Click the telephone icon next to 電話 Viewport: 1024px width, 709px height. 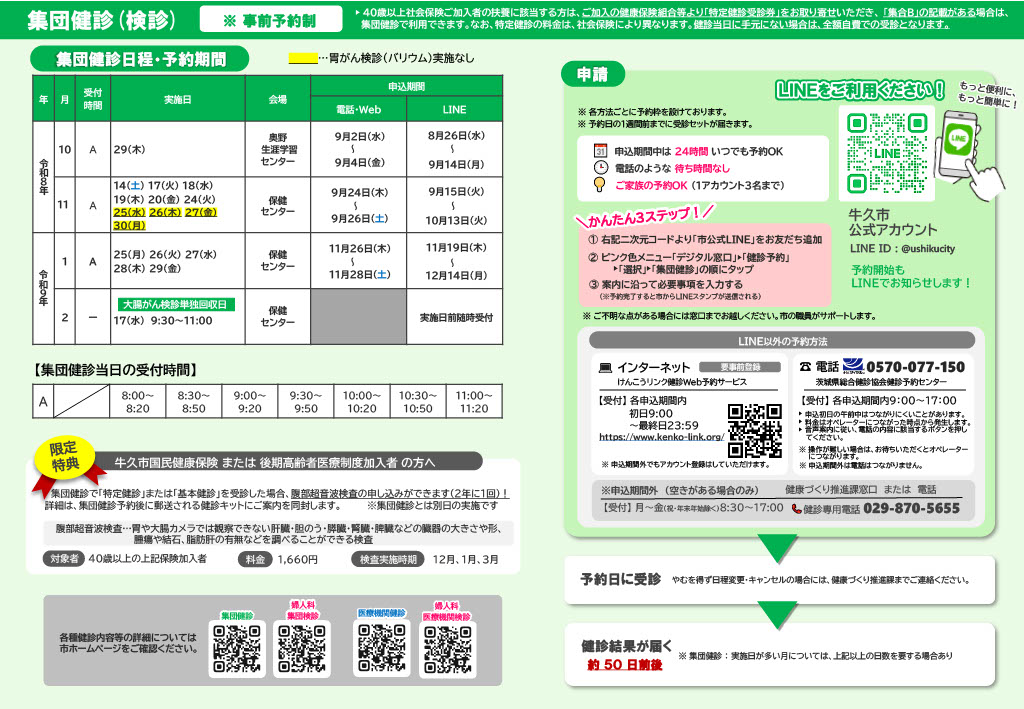[x=805, y=367]
